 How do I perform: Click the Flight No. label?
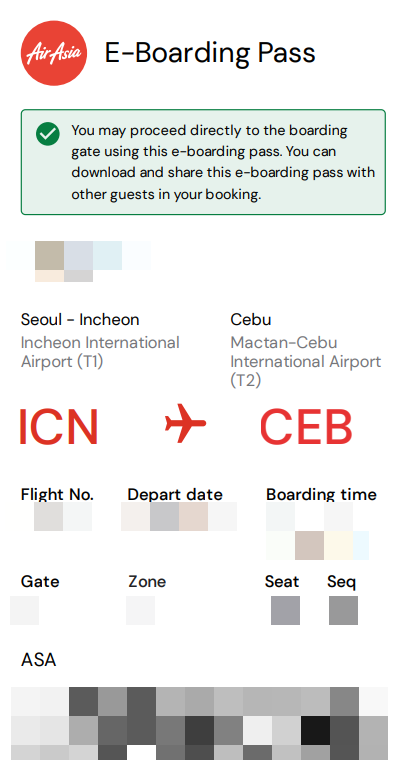tap(57, 494)
